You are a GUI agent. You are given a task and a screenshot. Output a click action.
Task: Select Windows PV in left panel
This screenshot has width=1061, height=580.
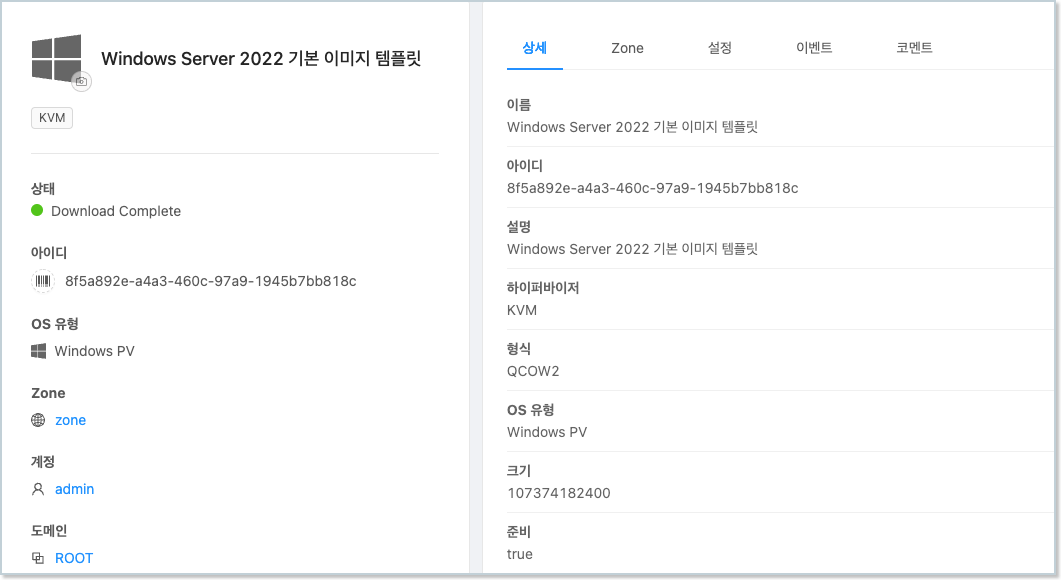coord(95,351)
